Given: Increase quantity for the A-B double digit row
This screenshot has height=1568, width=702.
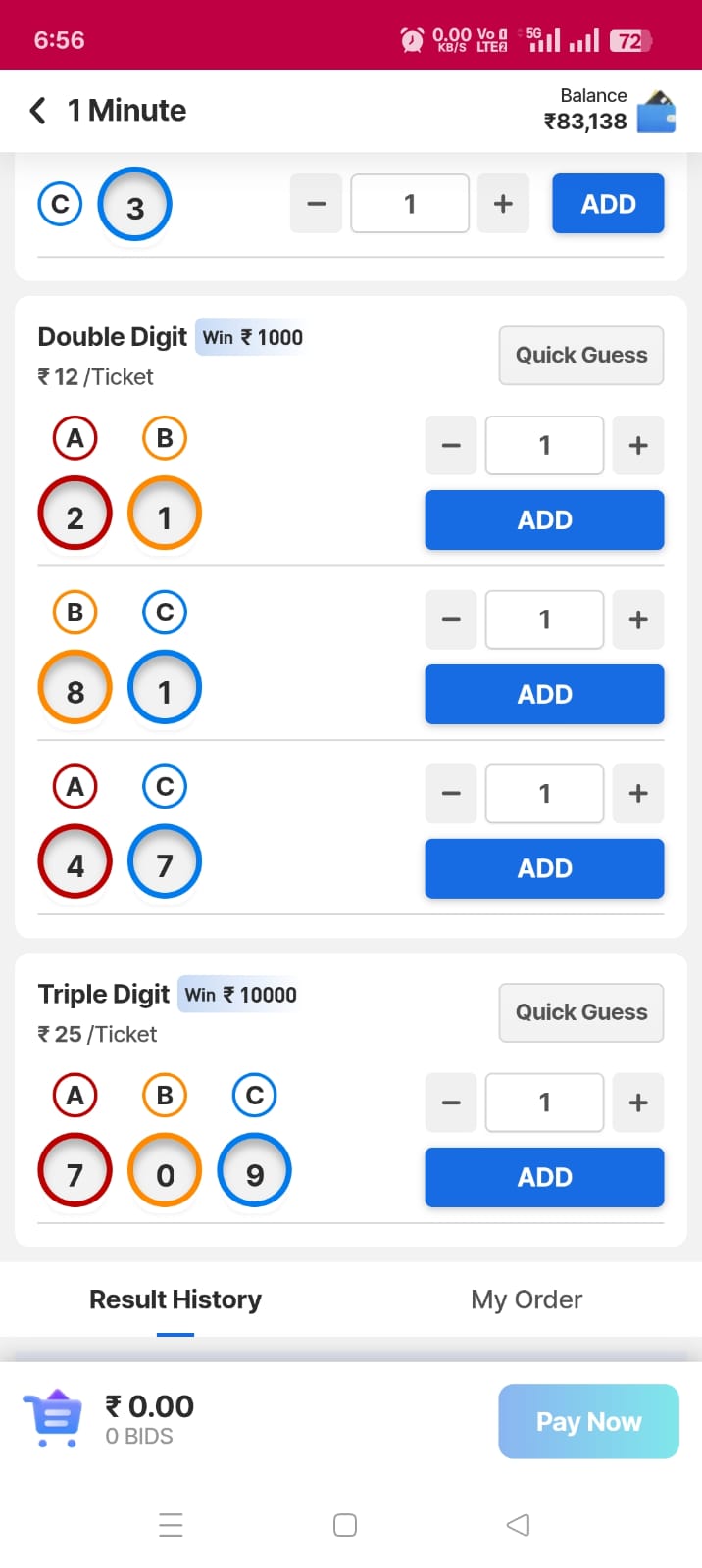Looking at the screenshot, I should 638,446.
